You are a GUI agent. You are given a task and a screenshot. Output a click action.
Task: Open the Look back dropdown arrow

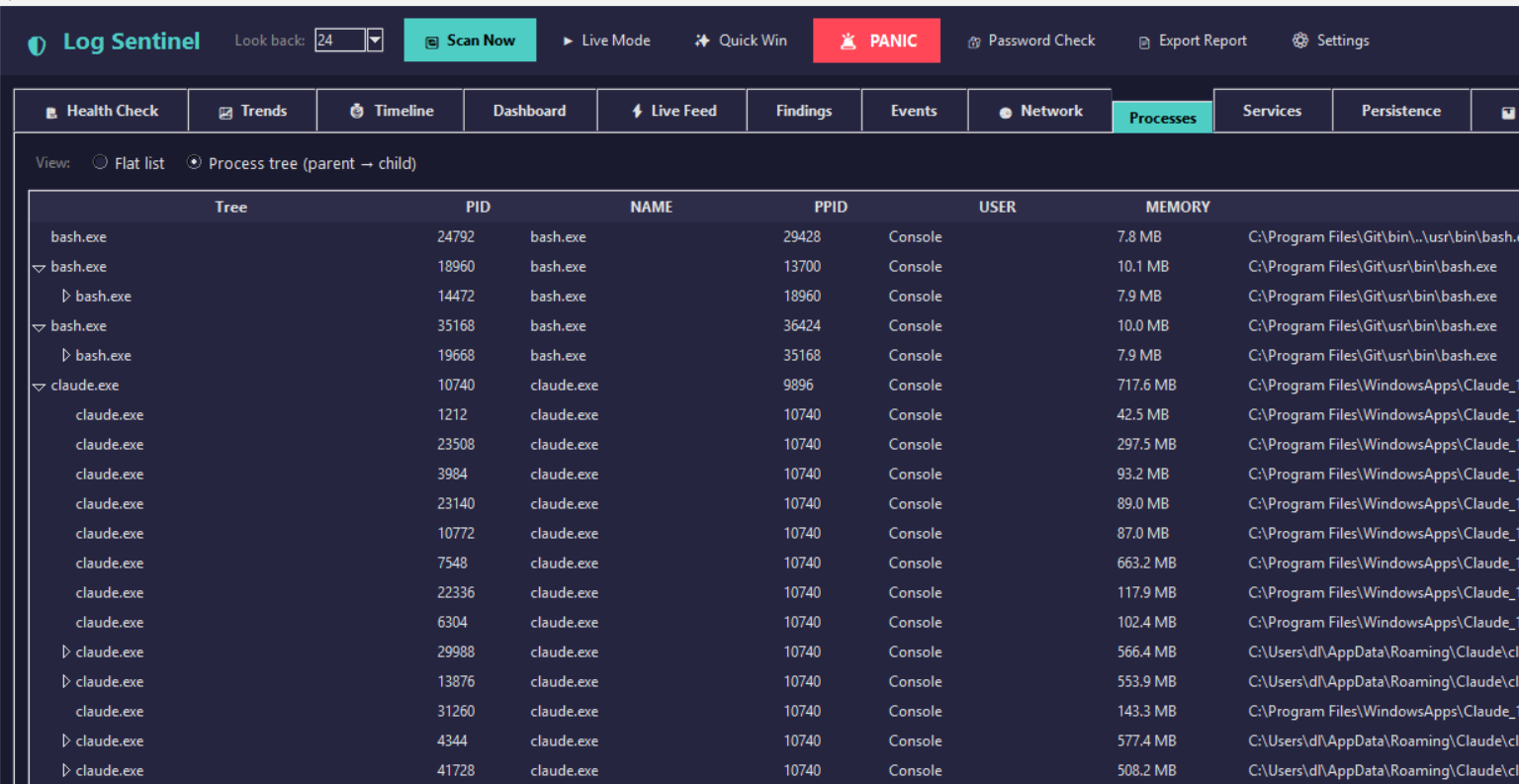375,41
